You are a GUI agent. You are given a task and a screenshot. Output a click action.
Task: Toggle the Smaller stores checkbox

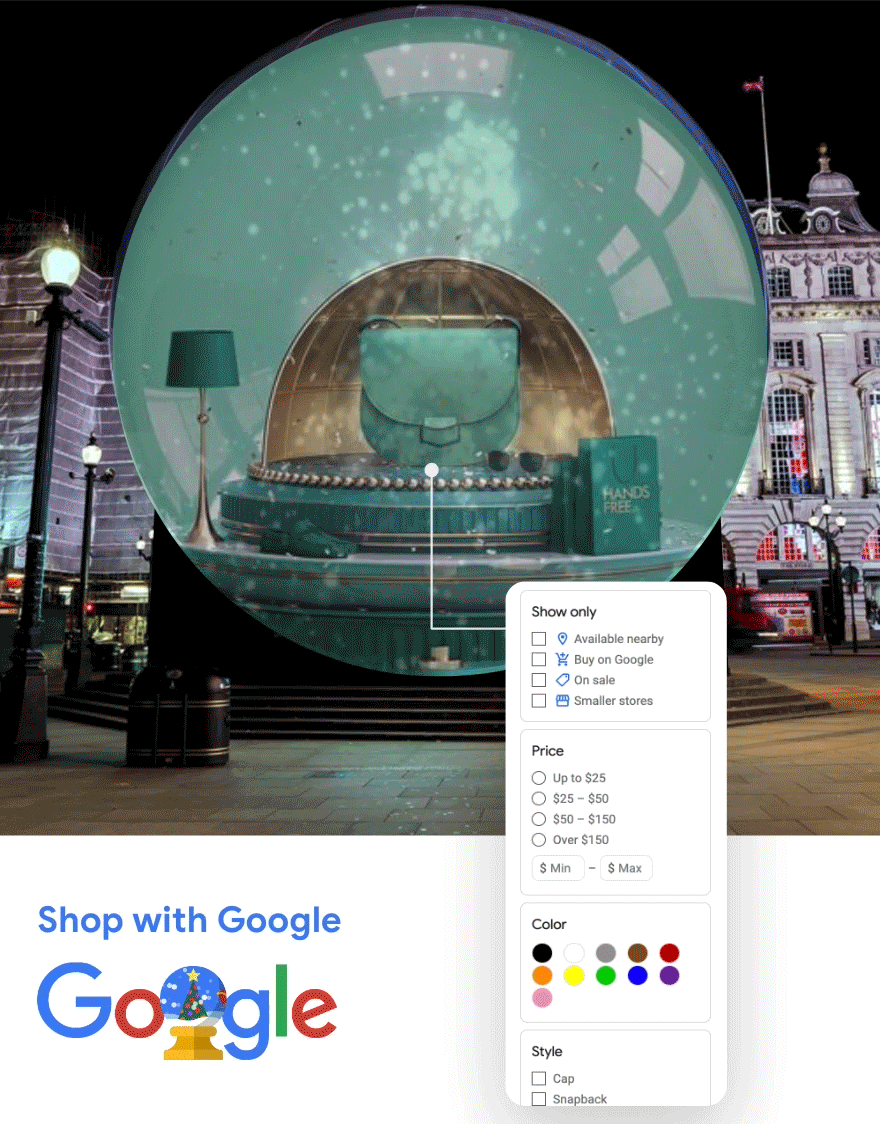click(x=539, y=700)
